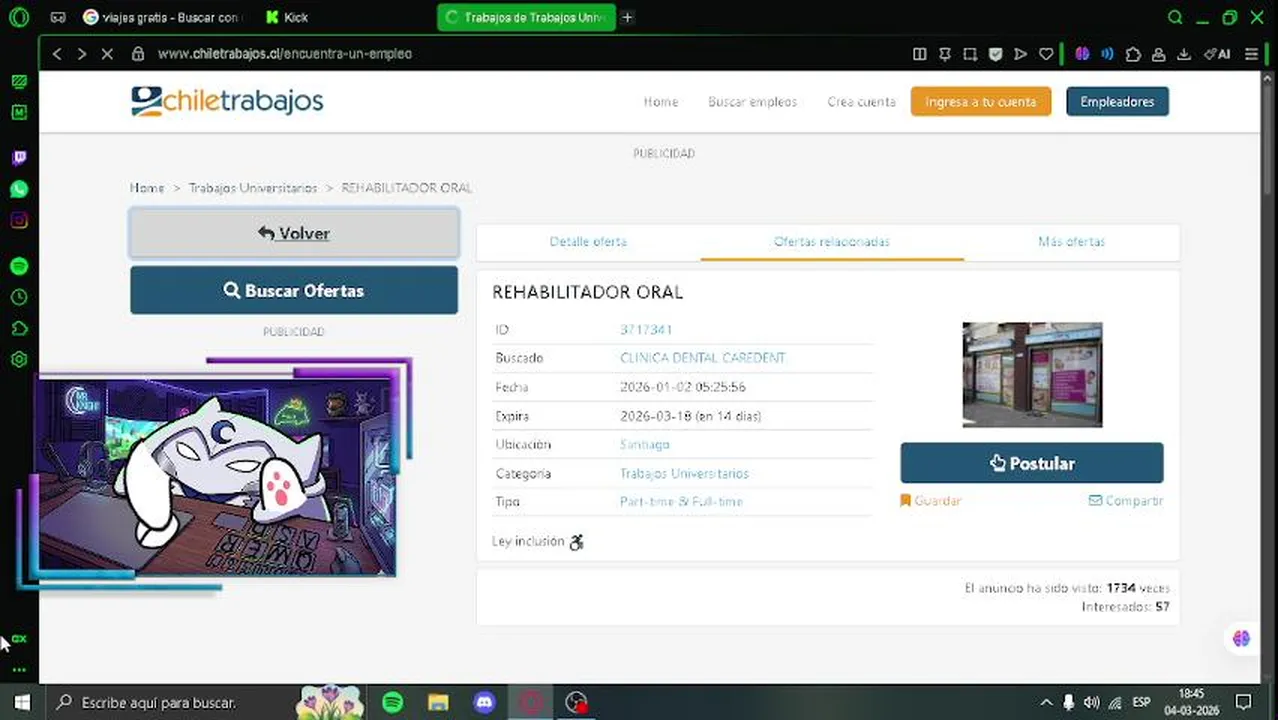Open the Opera GX main menu logo
The image size is (1278, 720).
tap(18, 17)
